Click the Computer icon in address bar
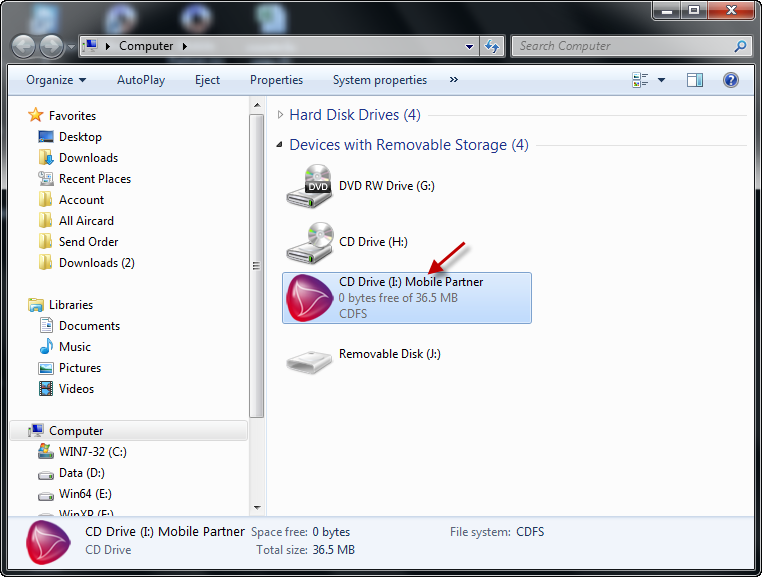Viewport: 762px width, 577px height. tap(90, 46)
